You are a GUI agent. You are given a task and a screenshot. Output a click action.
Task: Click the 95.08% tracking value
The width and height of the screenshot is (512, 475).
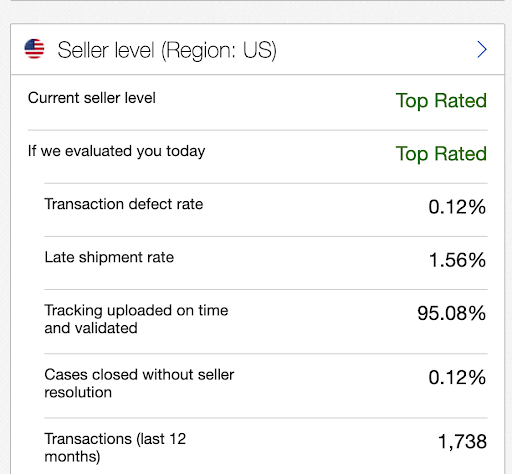click(x=452, y=314)
